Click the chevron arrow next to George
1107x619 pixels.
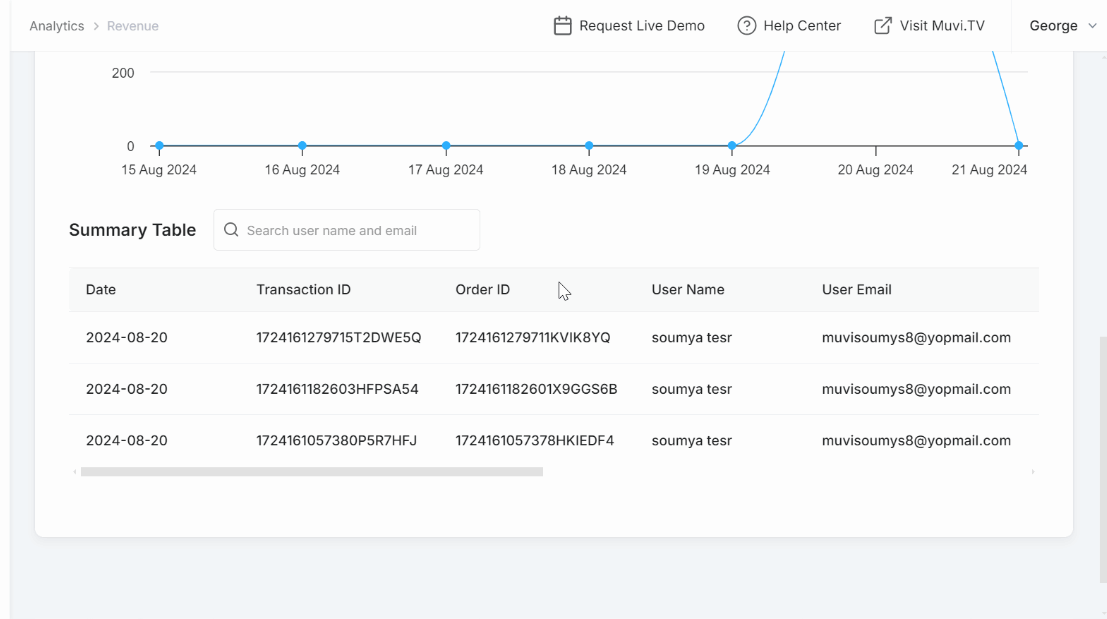(1092, 26)
